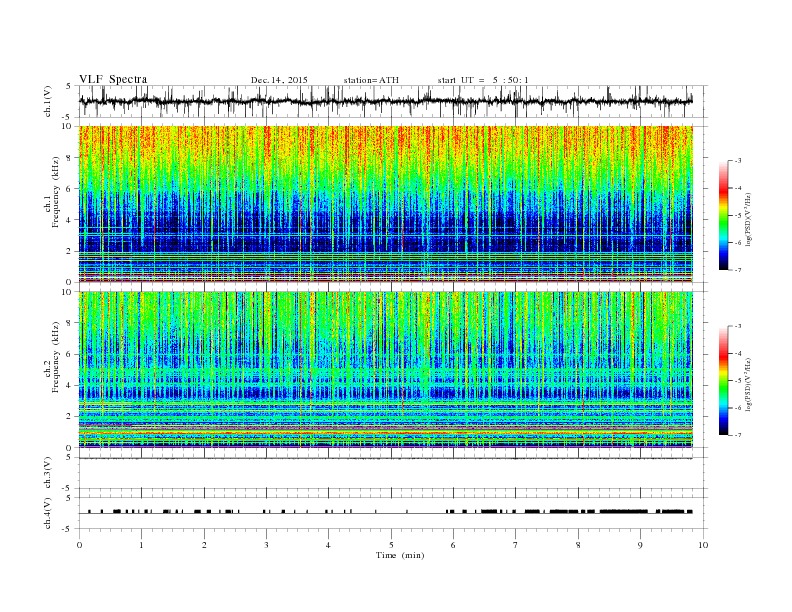Click the "6" kHz tick on ch.1 frequency axis

69,189
